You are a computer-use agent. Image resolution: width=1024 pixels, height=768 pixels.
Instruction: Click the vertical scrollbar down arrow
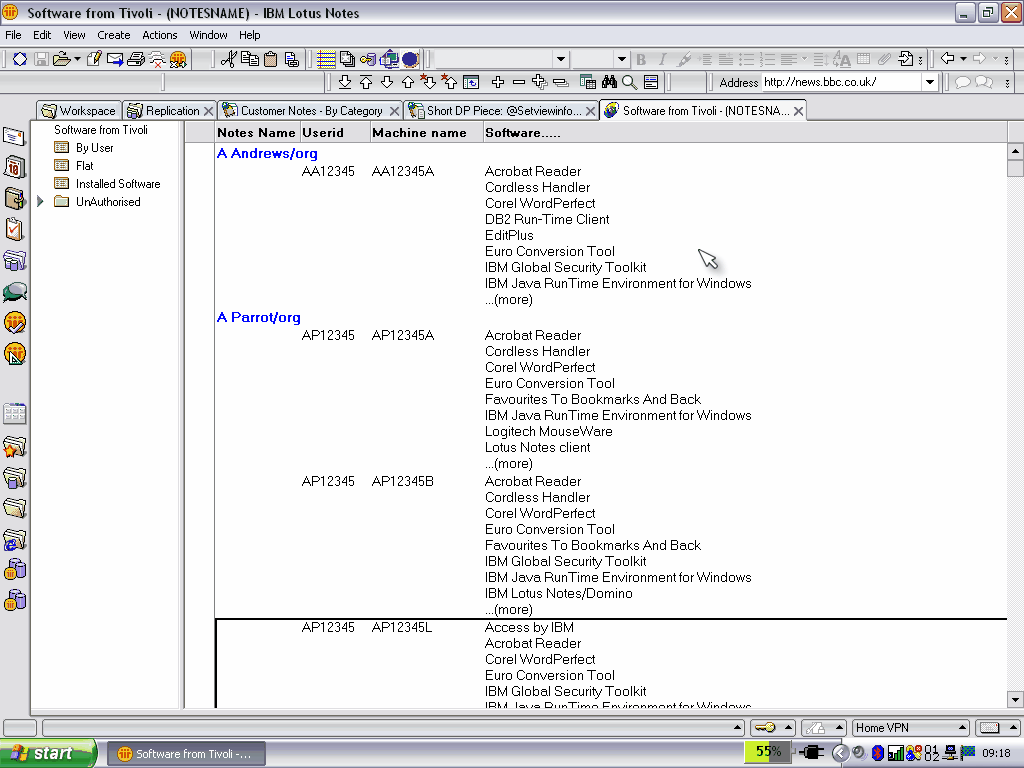(1015, 700)
